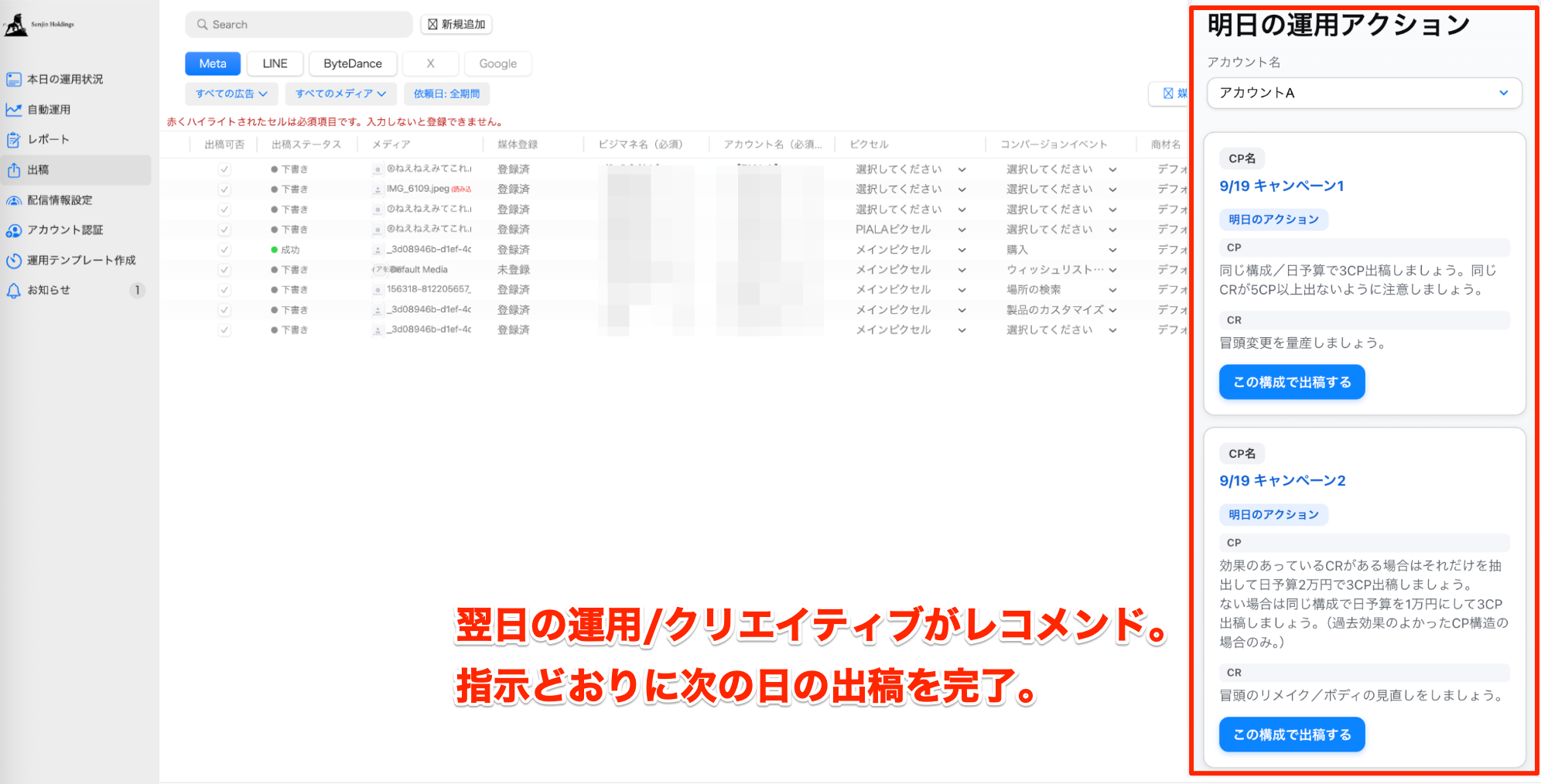This screenshot has width=1541, height=784.
Task: Expand the アカウントA account selector
Action: pos(1364,93)
